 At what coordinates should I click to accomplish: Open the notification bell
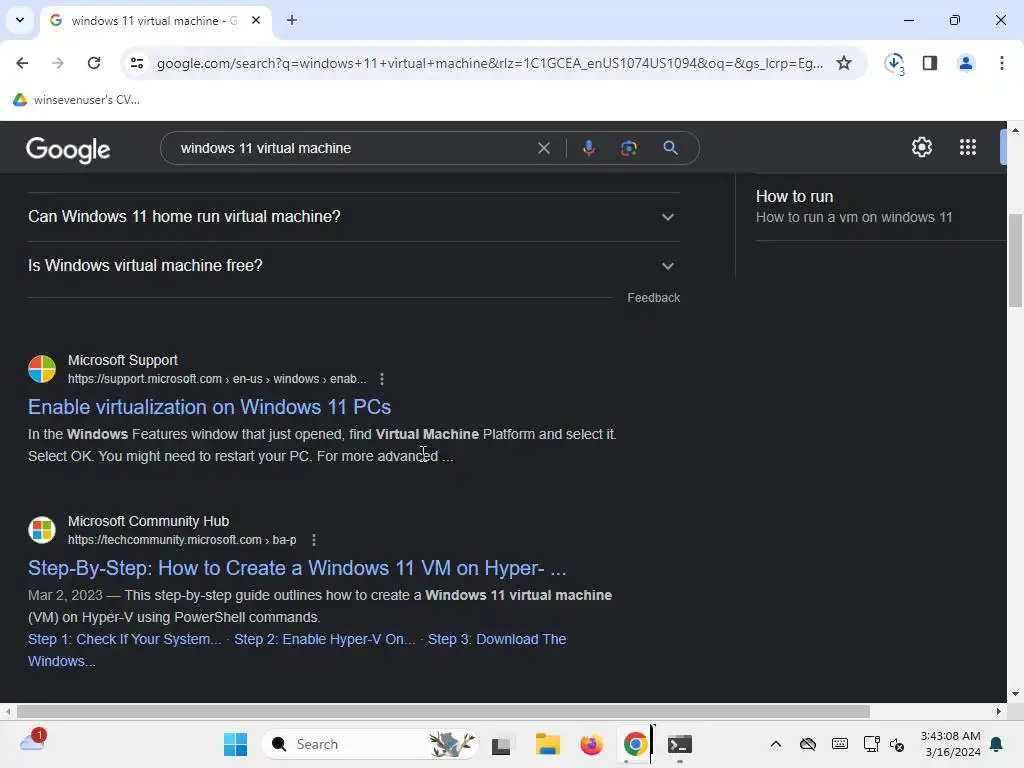997,744
